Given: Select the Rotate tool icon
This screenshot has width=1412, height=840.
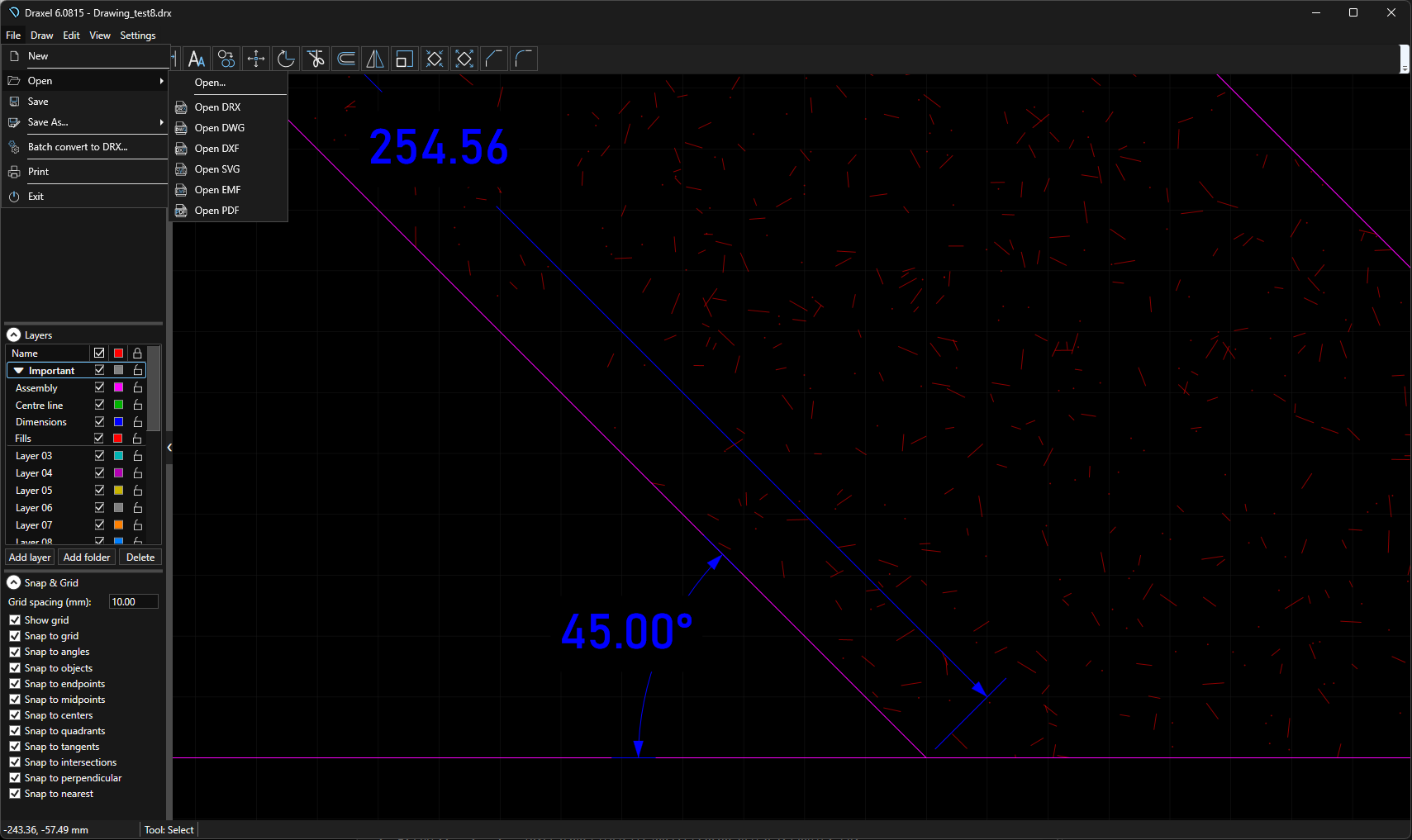Looking at the screenshot, I should click(286, 59).
